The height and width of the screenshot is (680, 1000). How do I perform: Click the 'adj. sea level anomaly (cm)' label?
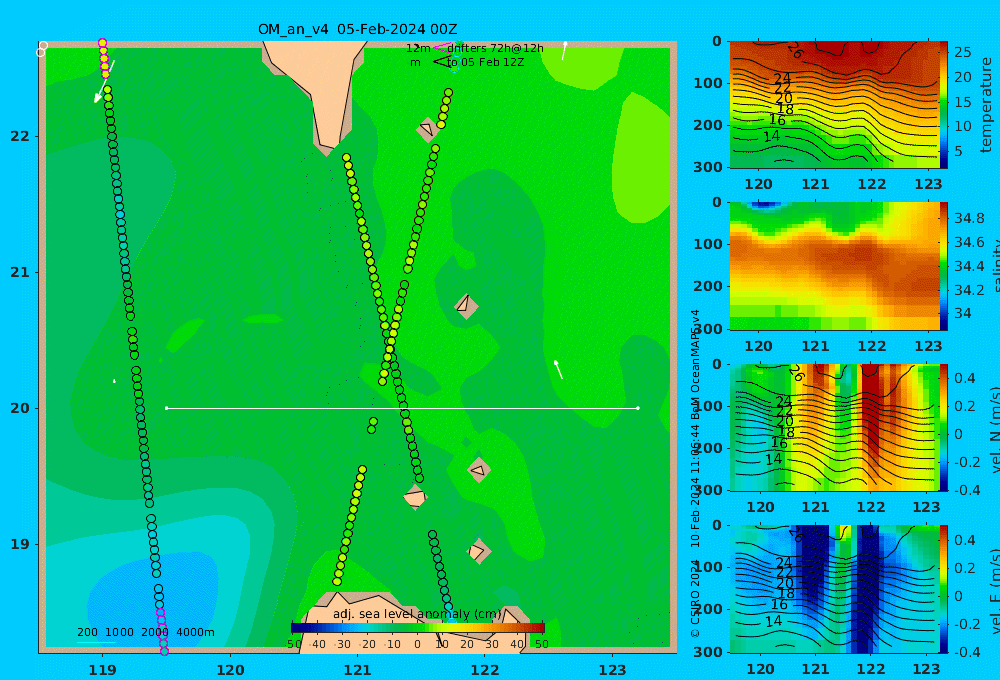click(417, 614)
